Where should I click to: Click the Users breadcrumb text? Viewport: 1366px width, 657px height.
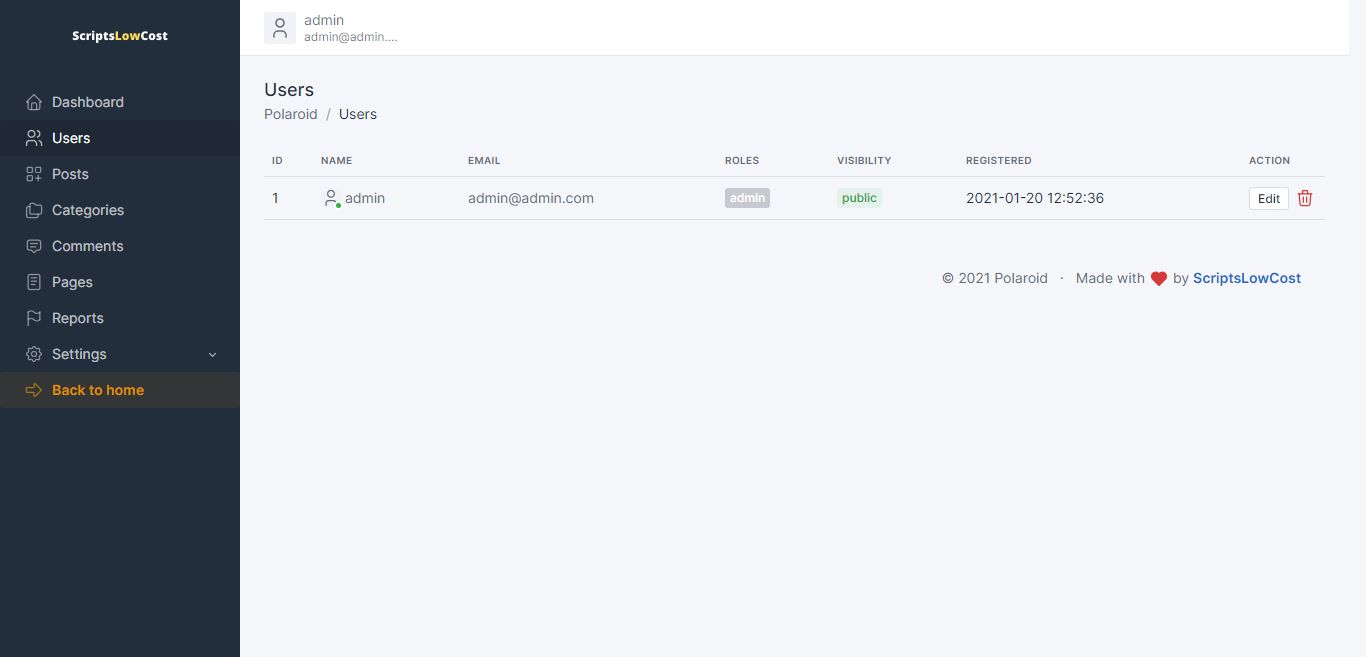pos(358,114)
